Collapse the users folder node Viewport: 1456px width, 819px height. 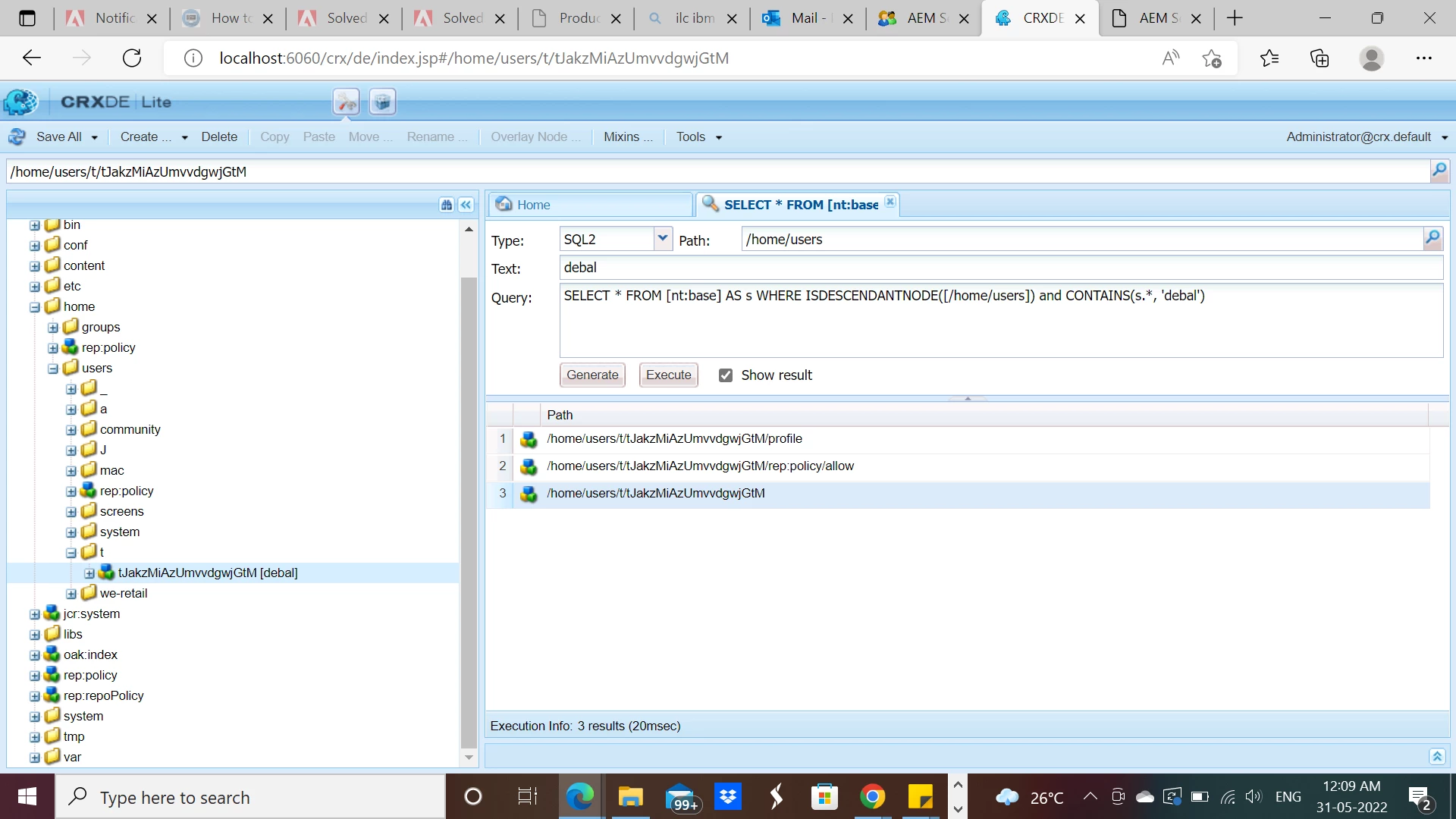(53, 369)
